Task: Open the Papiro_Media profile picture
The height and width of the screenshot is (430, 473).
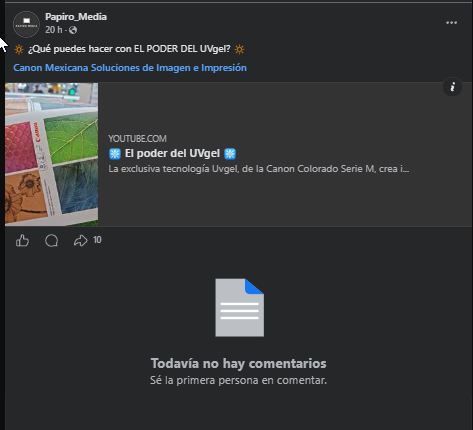Action: tap(26, 24)
